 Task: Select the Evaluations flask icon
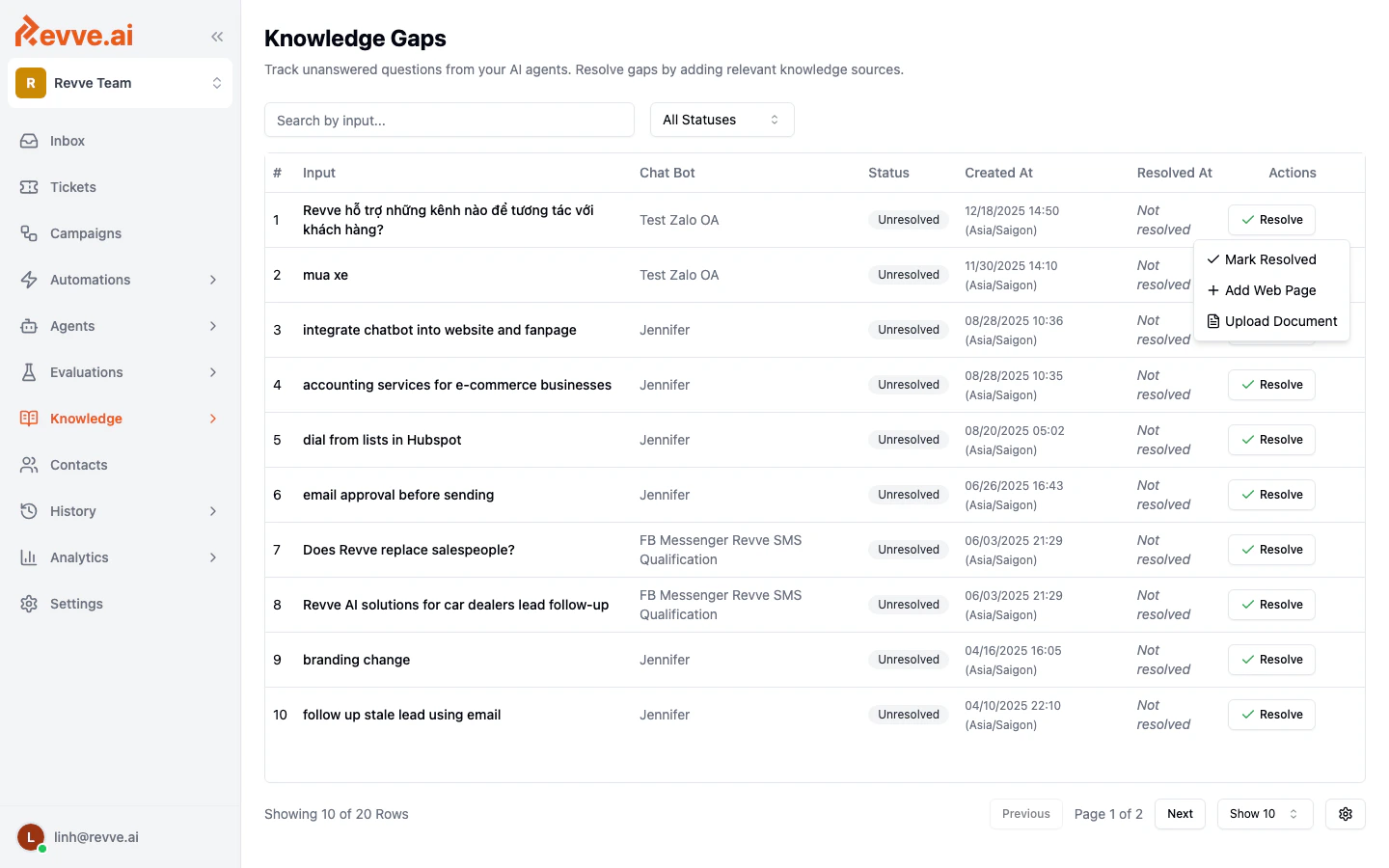coord(29,372)
